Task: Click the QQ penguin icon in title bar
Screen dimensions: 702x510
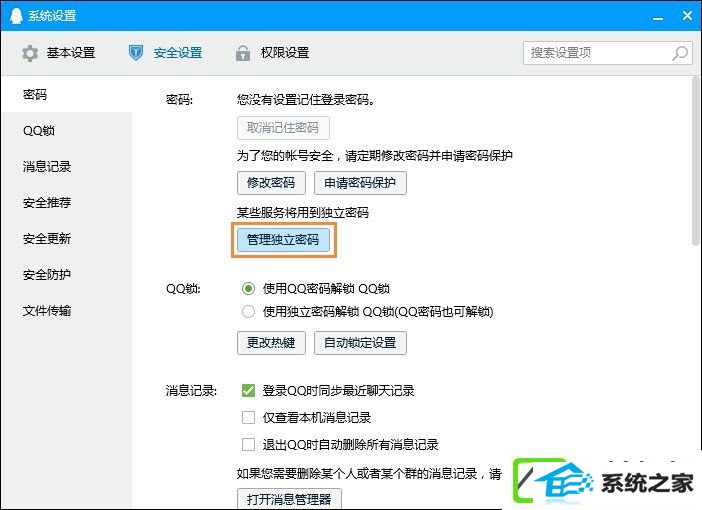Action: point(16,15)
